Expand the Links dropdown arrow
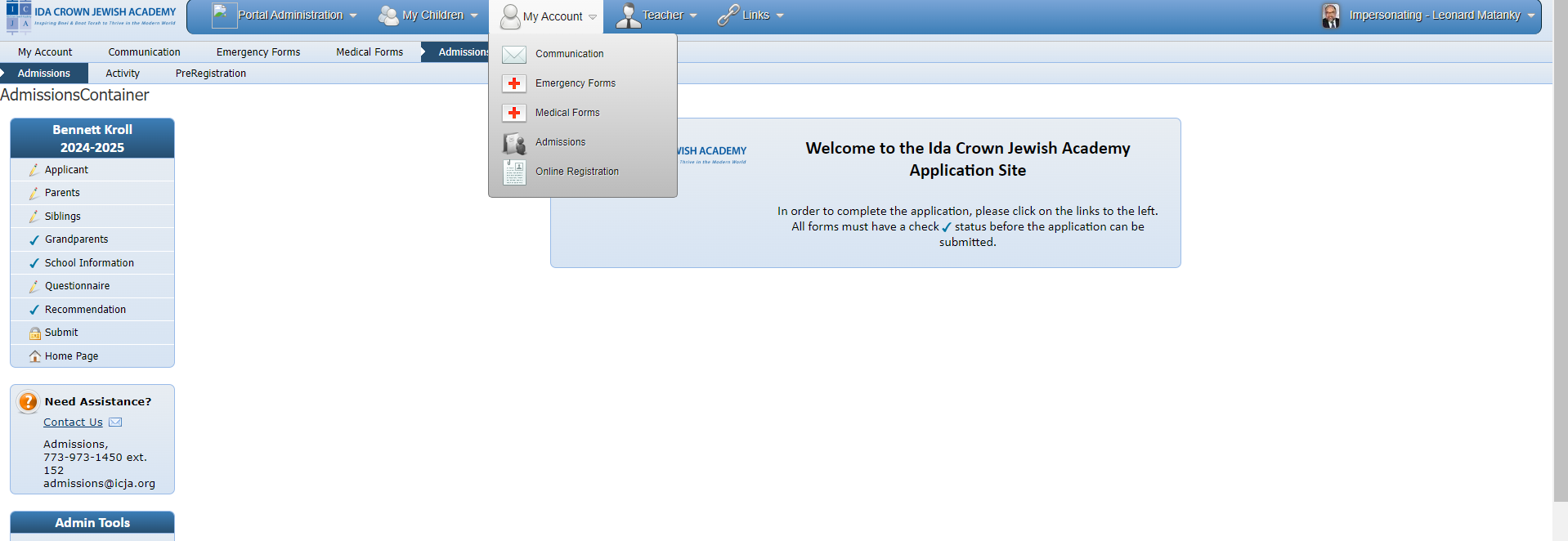The height and width of the screenshot is (541, 1568). [x=780, y=16]
